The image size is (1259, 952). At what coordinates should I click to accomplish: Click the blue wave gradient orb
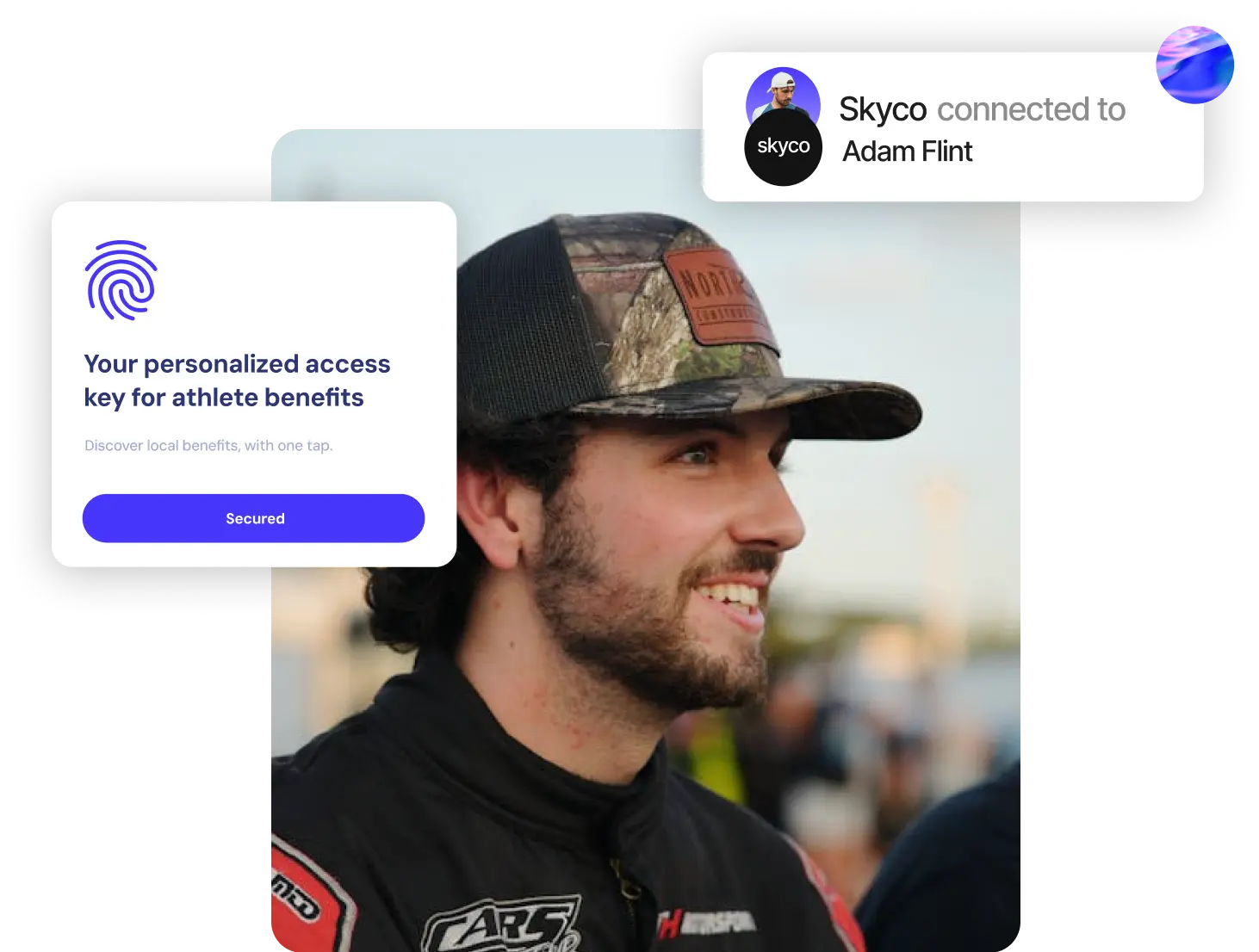[1194, 65]
